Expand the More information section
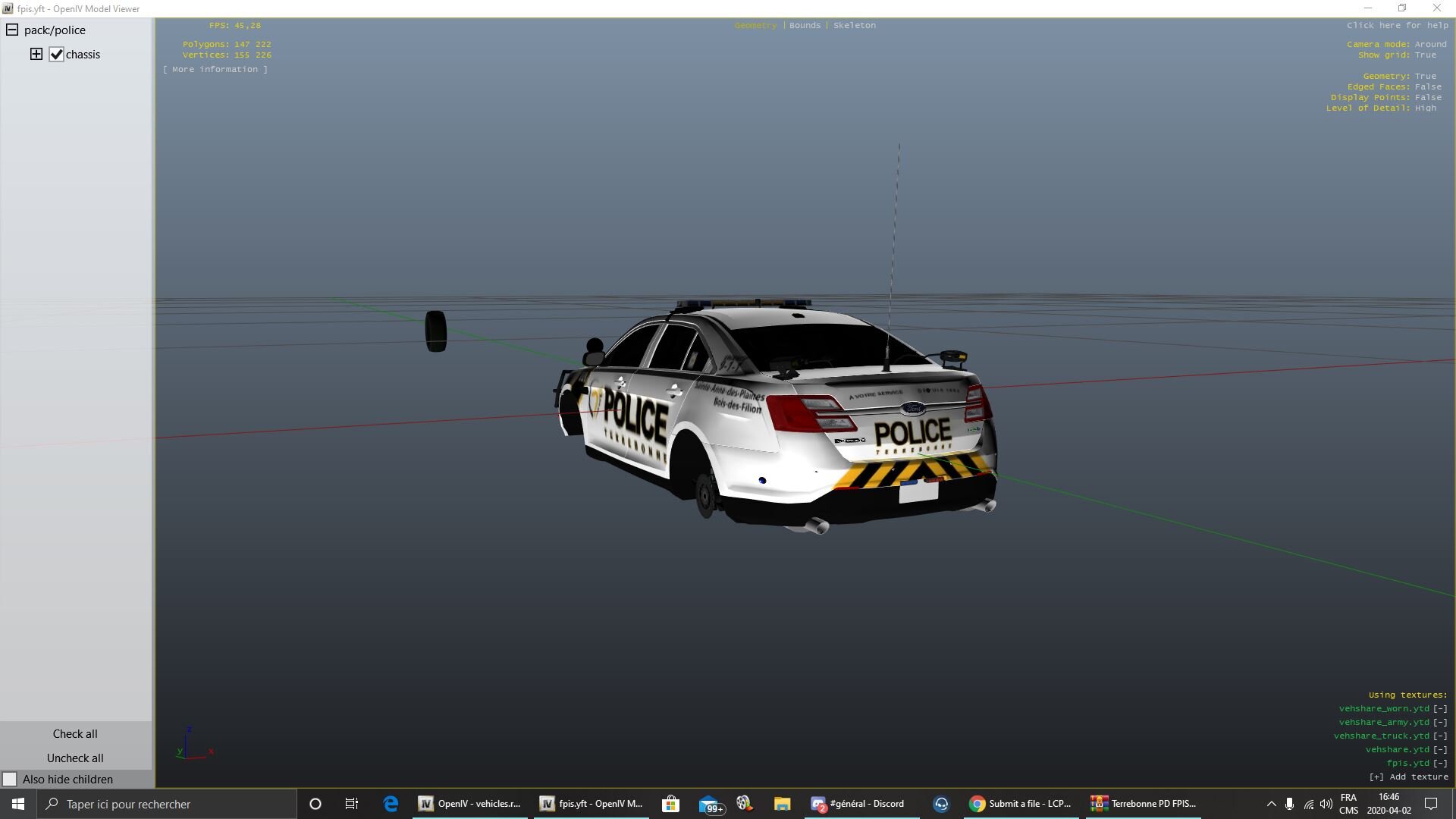The image size is (1456, 819). [x=215, y=69]
